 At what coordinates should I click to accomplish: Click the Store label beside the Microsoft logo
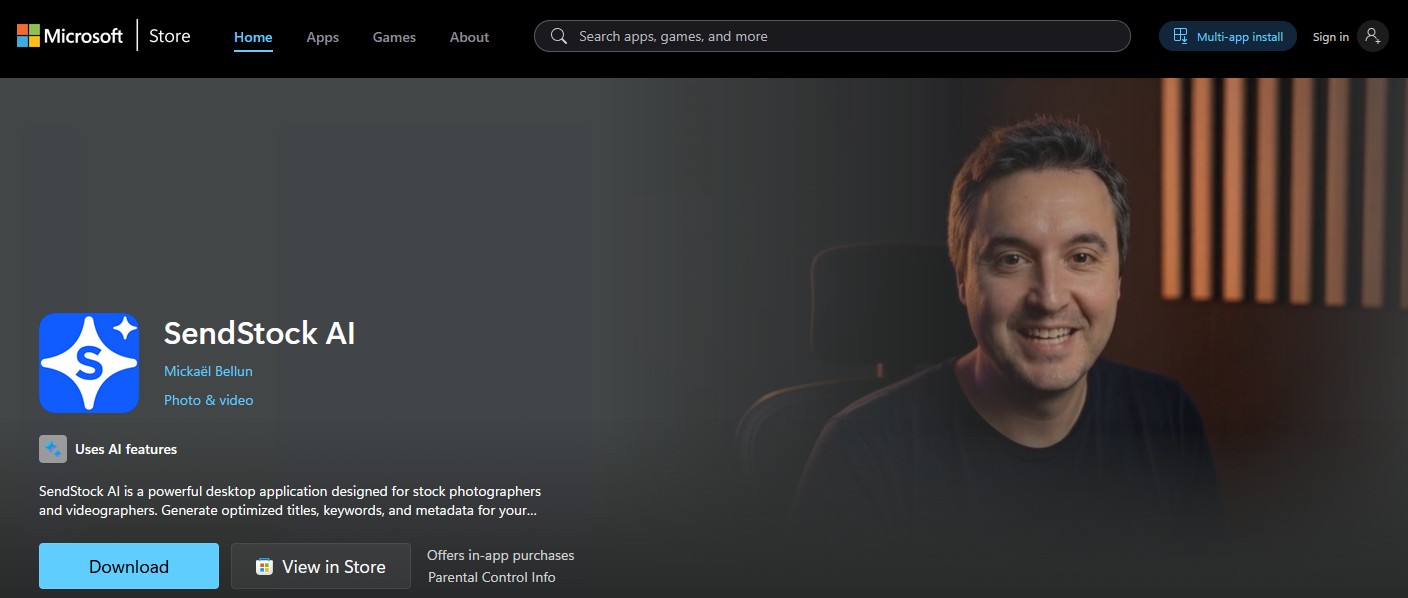click(168, 35)
